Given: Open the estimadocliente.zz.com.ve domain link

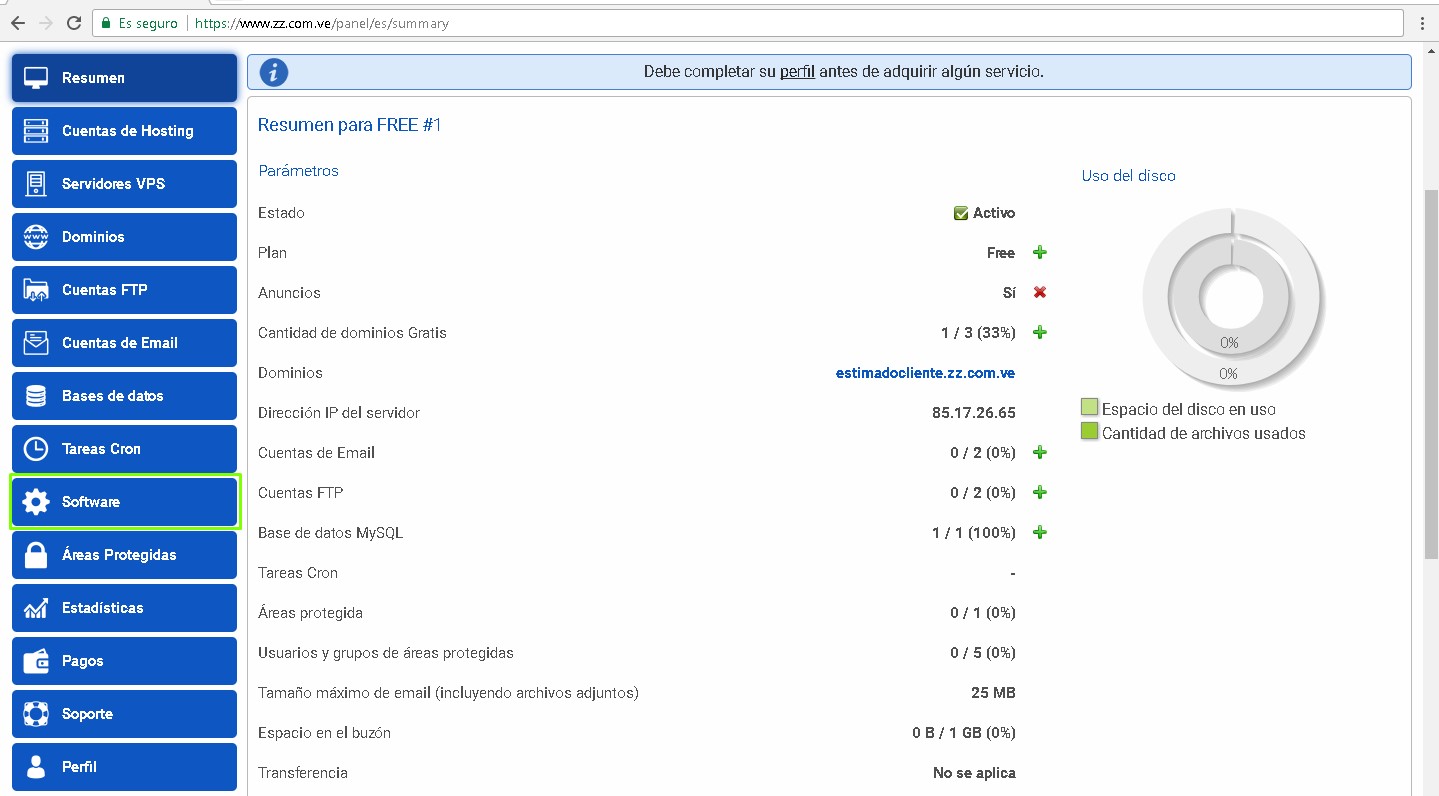Looking at the screenshot, I should (x=925, y=373).
